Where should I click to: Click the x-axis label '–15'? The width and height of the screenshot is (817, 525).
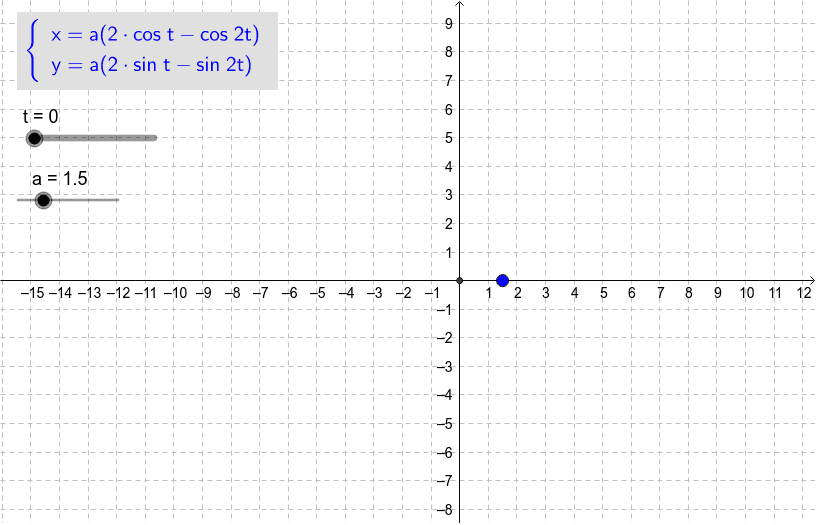point(32,293)
